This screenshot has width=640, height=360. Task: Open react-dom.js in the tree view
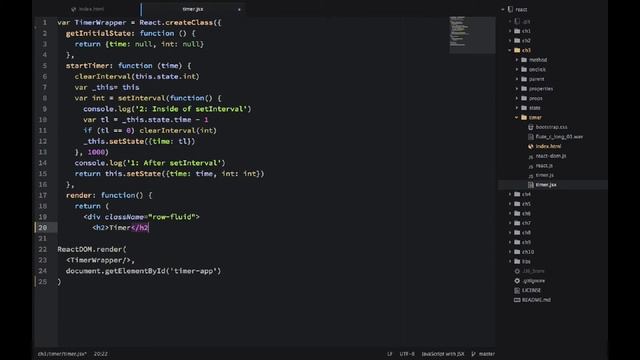[551, 156]
